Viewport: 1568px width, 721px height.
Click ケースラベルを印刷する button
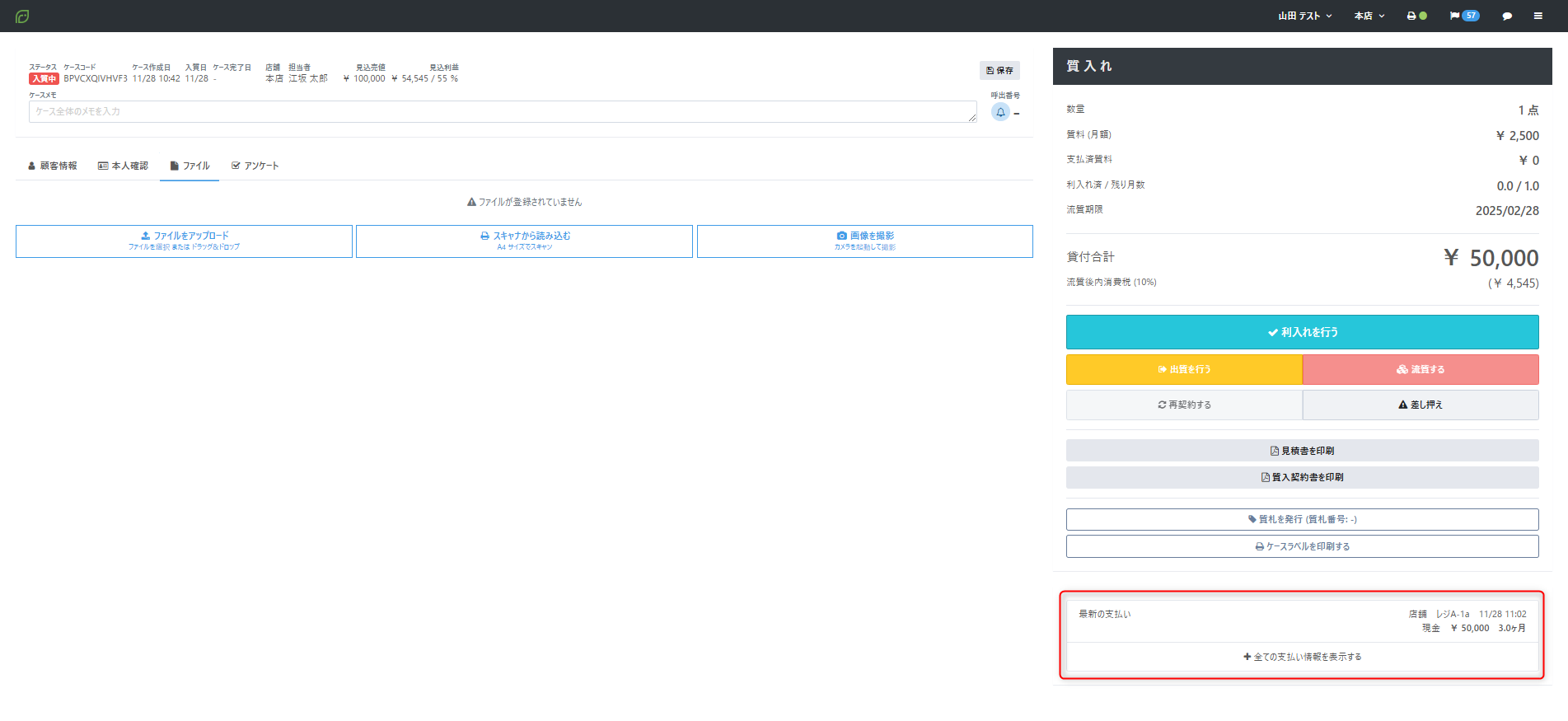[1302, 546]
